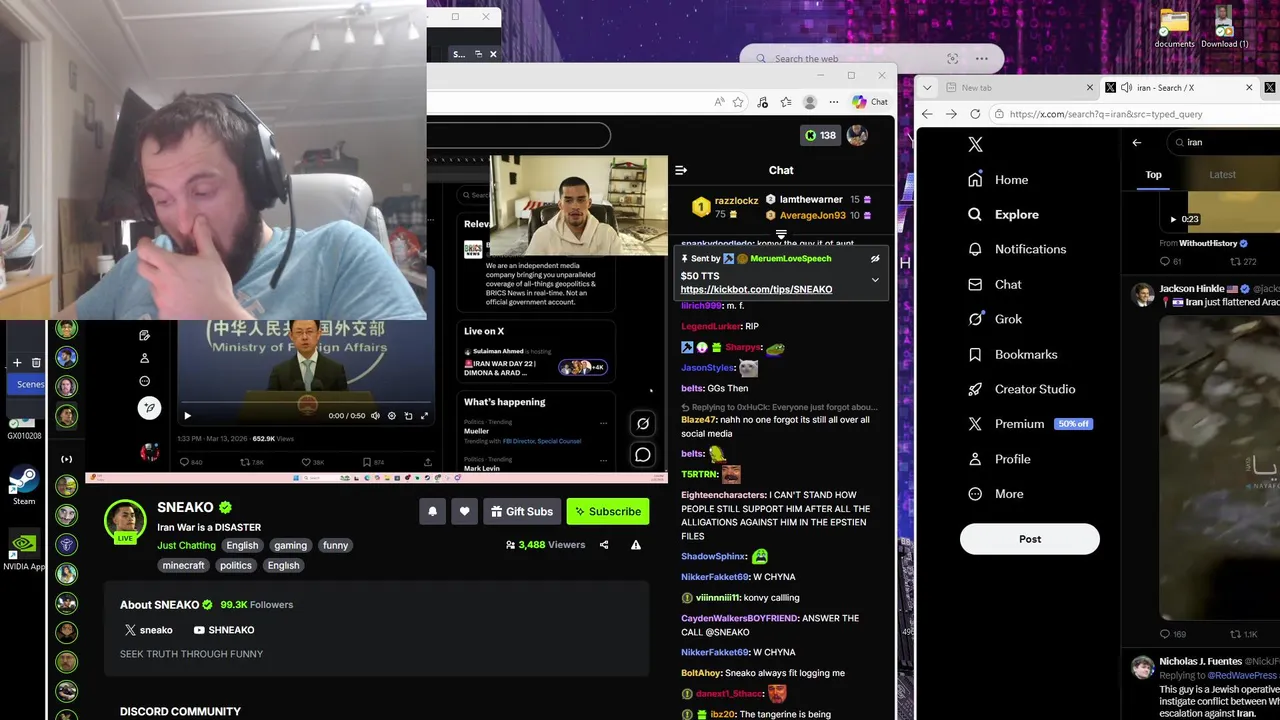The image size is (1280, 720).
Task: Open Profile in the X sidebar
Action: coord(999,459)
